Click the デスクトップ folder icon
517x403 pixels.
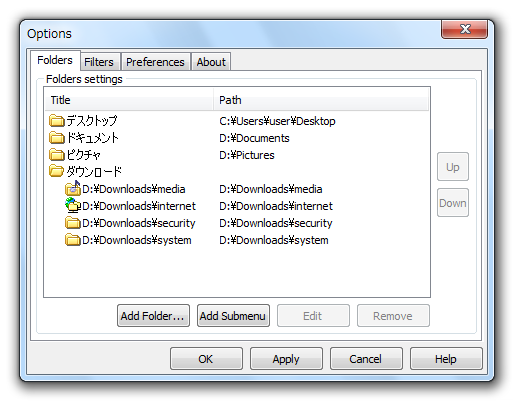coord(57,121)
